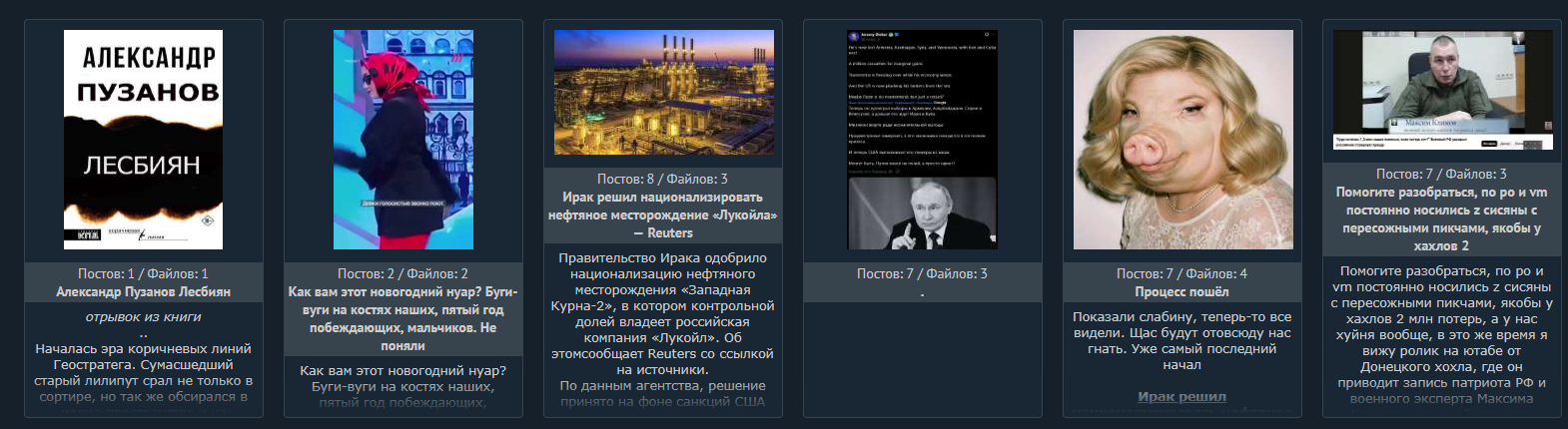Open the night oil refinery photo thumbnail
1568x429 pixels.
[662, 92]
